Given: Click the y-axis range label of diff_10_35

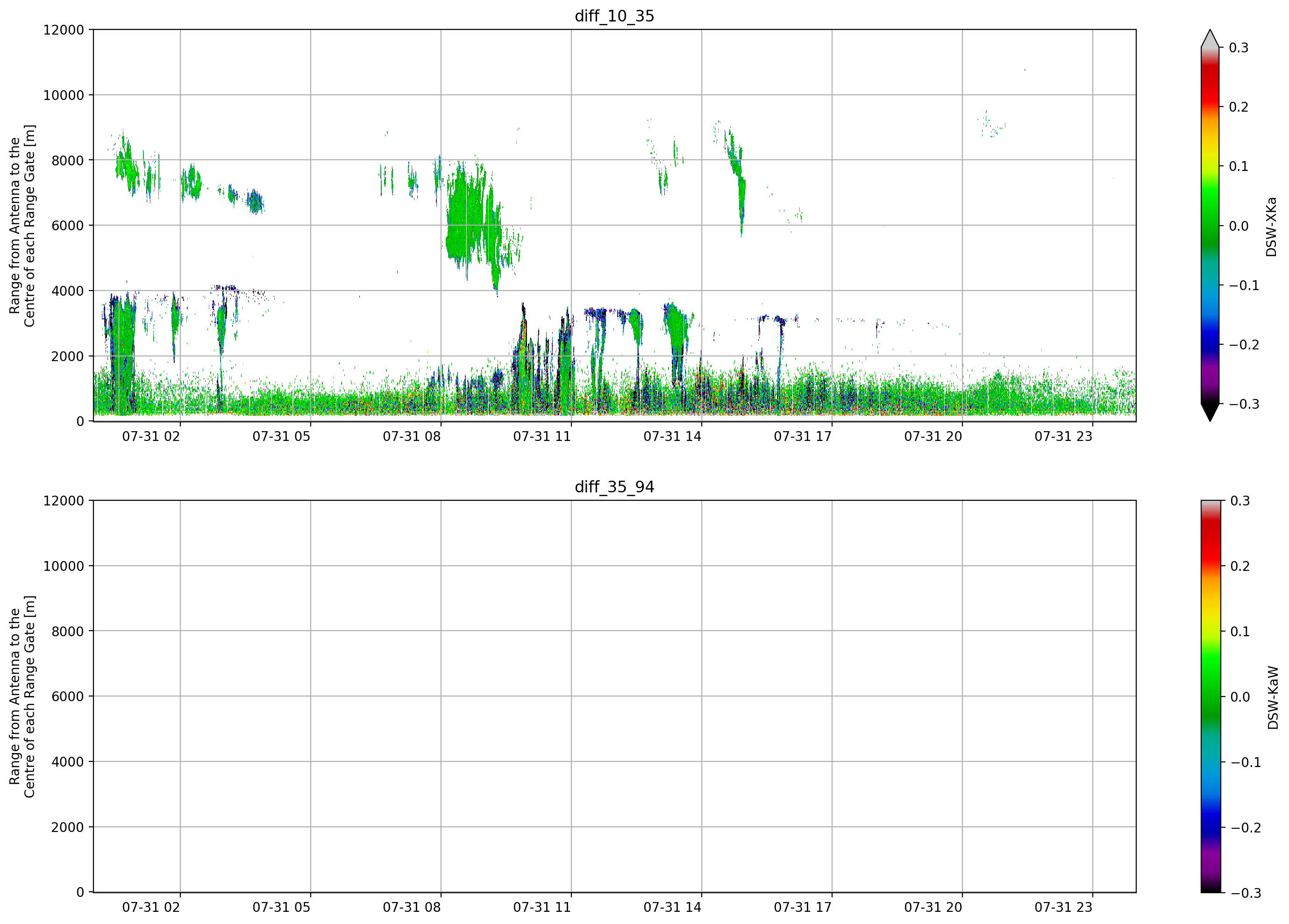Looking at the screenshot, I should [x=22, y=226].
